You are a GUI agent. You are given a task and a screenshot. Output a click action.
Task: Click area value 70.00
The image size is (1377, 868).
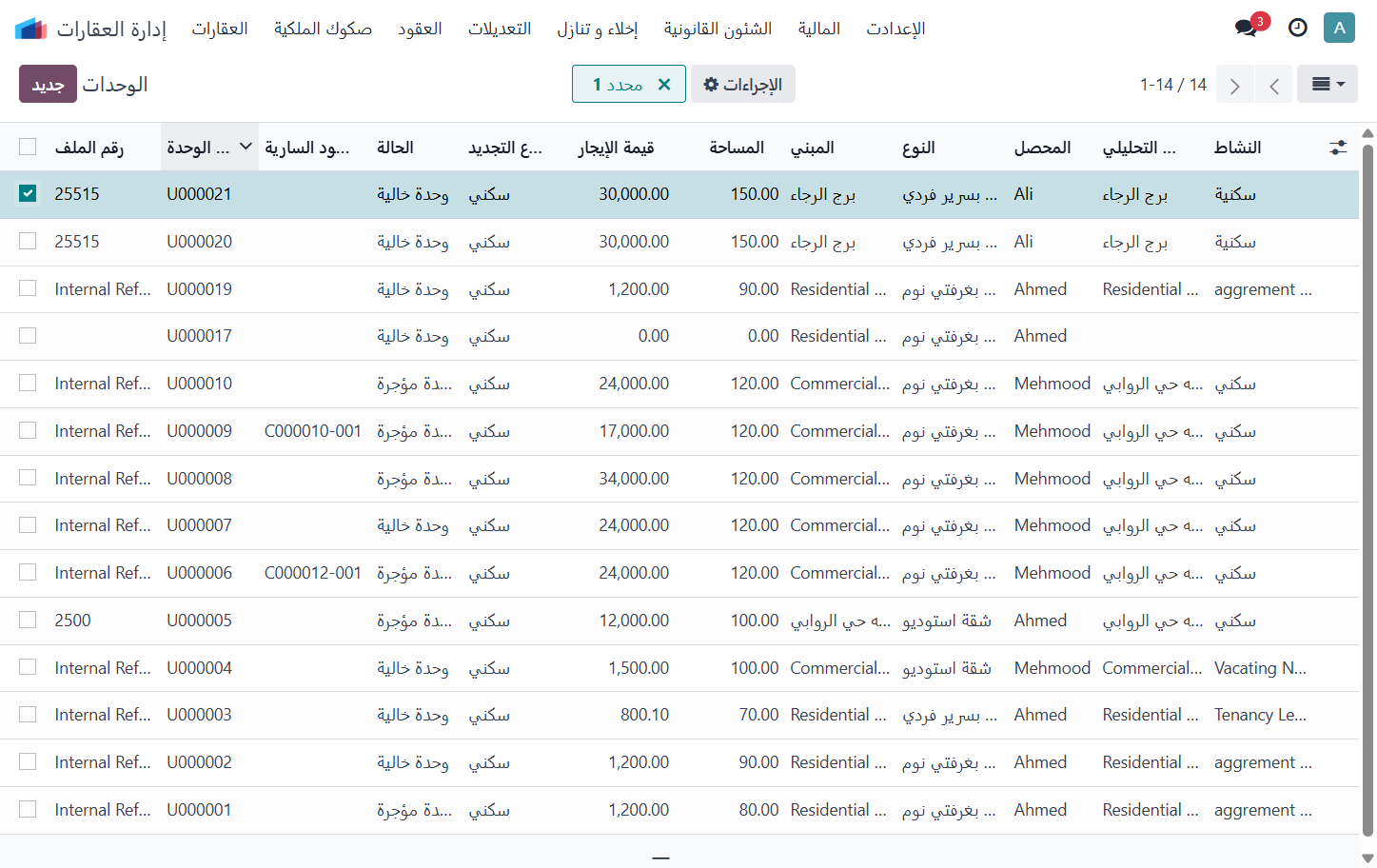pos(758,715)
